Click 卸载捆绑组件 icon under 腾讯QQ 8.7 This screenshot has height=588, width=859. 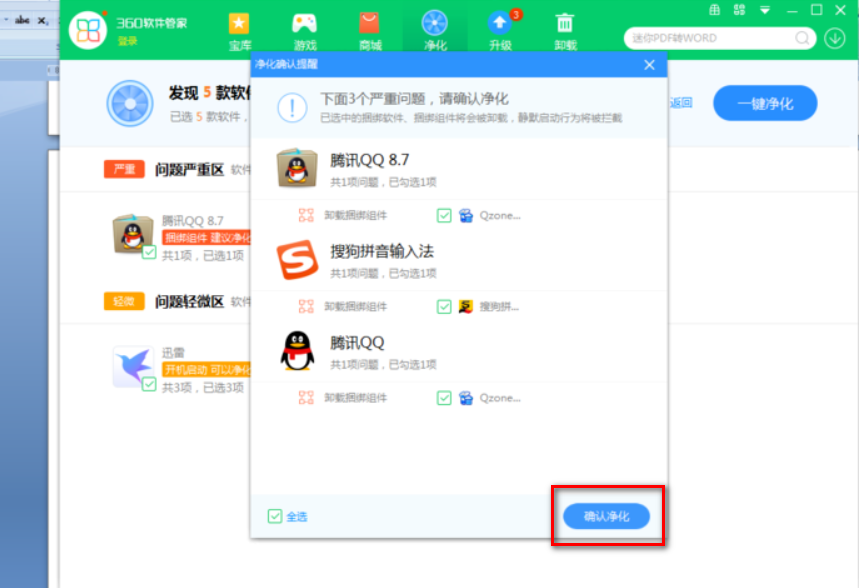pyautogui.click(x=306, y=215)
